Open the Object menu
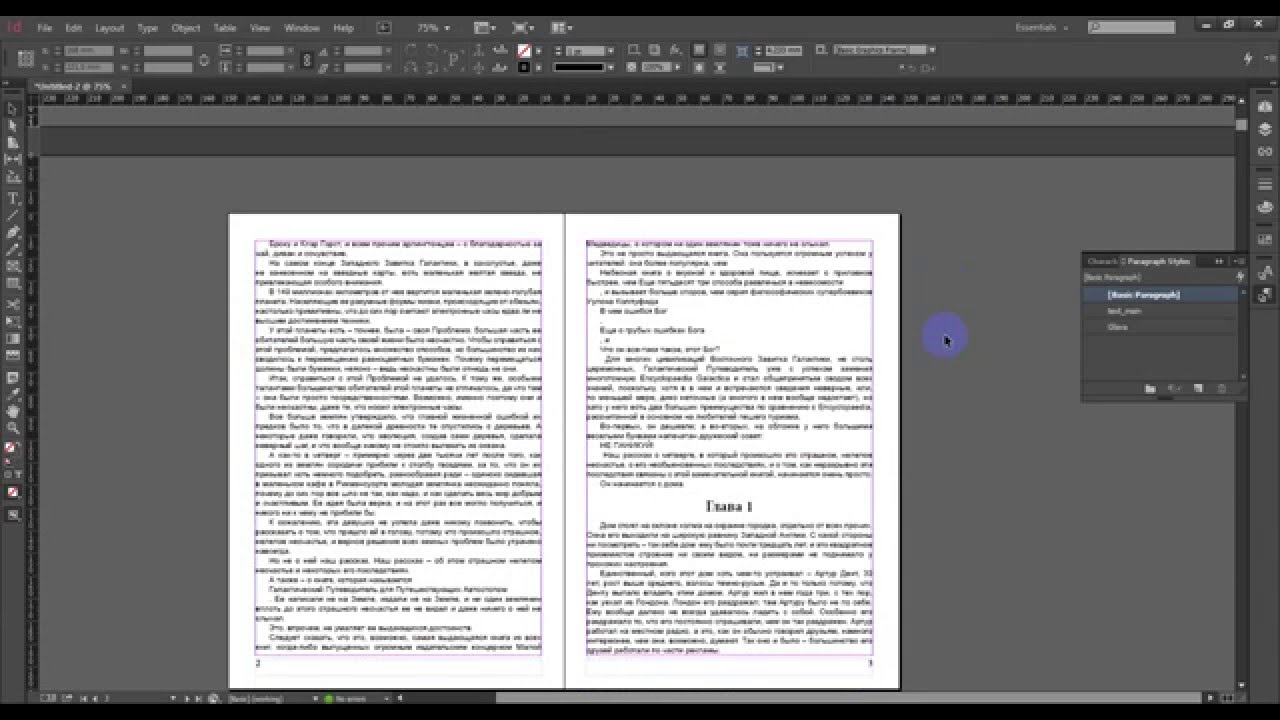The image size is (1280, 720). tap(186, 28)
